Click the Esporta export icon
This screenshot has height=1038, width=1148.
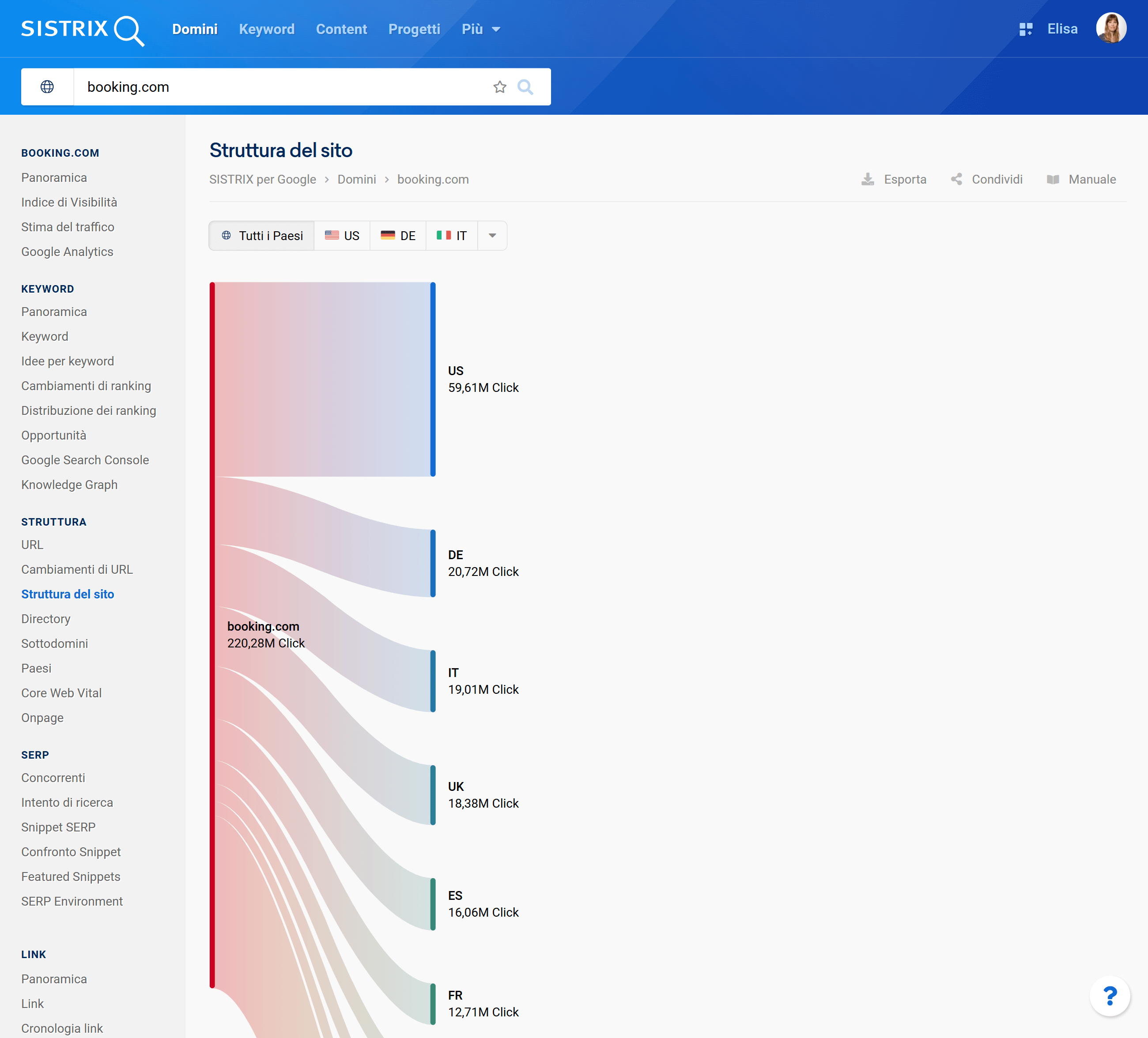coord(868,179)
